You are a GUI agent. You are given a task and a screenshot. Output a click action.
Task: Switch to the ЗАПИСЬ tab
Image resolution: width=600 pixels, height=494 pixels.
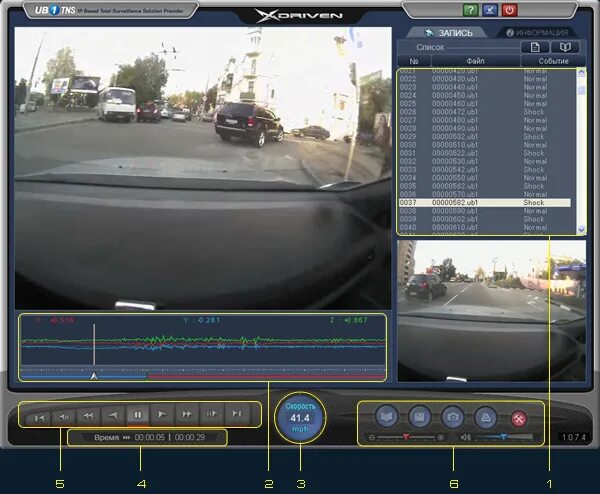click(448, 33)
